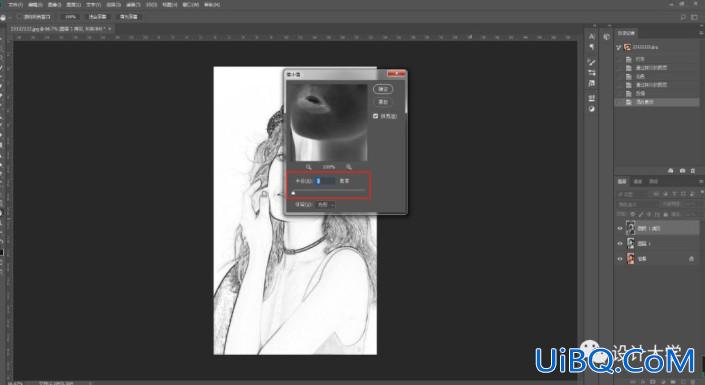Screen dimensions: 705x385
Task: Open the Brushes panel icon in collapsed dock
Action: 592,62
